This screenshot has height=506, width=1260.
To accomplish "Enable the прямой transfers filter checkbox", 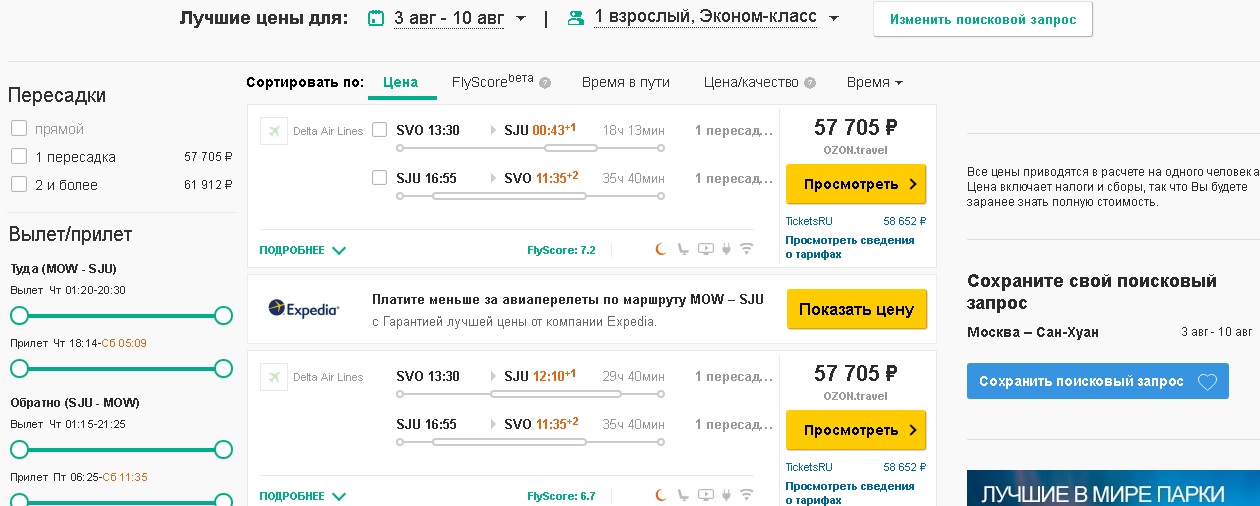I will tap(19, 129).
